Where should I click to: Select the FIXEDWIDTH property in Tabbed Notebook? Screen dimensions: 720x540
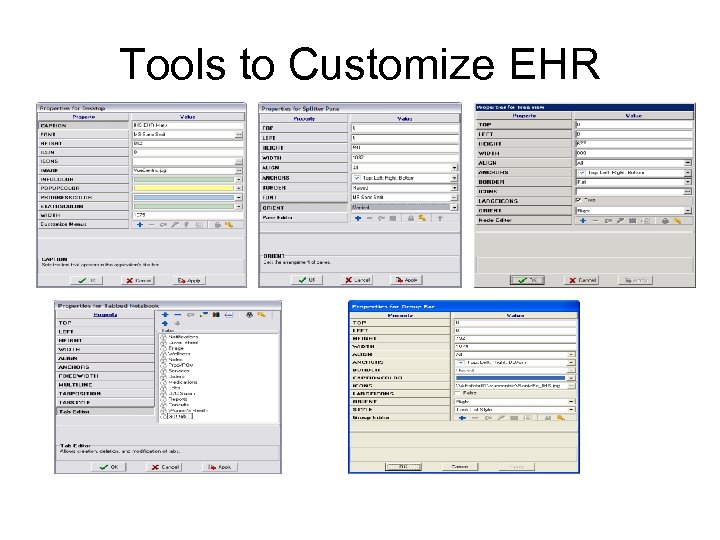click(105, 376)
